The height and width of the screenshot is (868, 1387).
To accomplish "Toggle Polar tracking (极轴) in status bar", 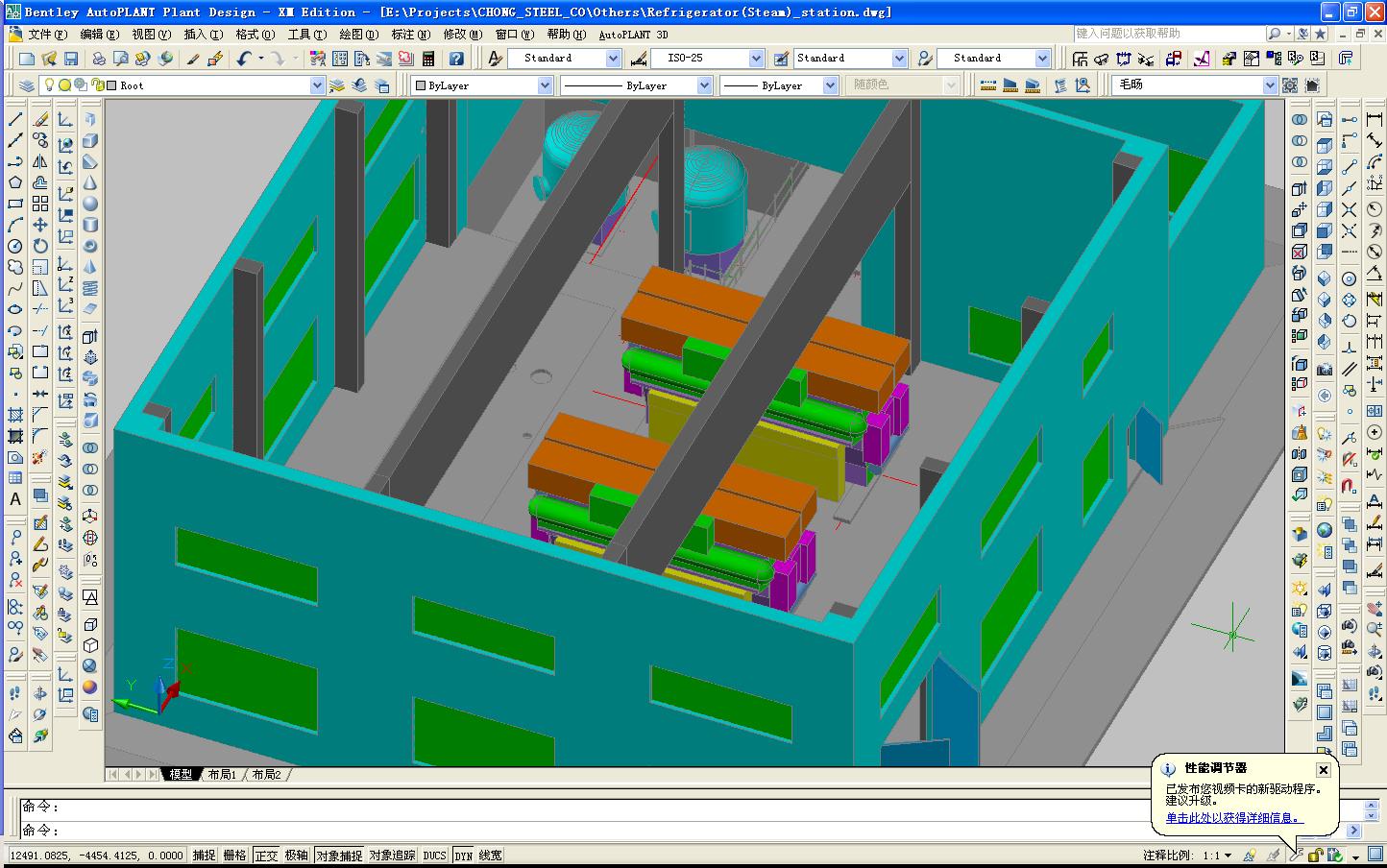I will [x=297, y=856].
